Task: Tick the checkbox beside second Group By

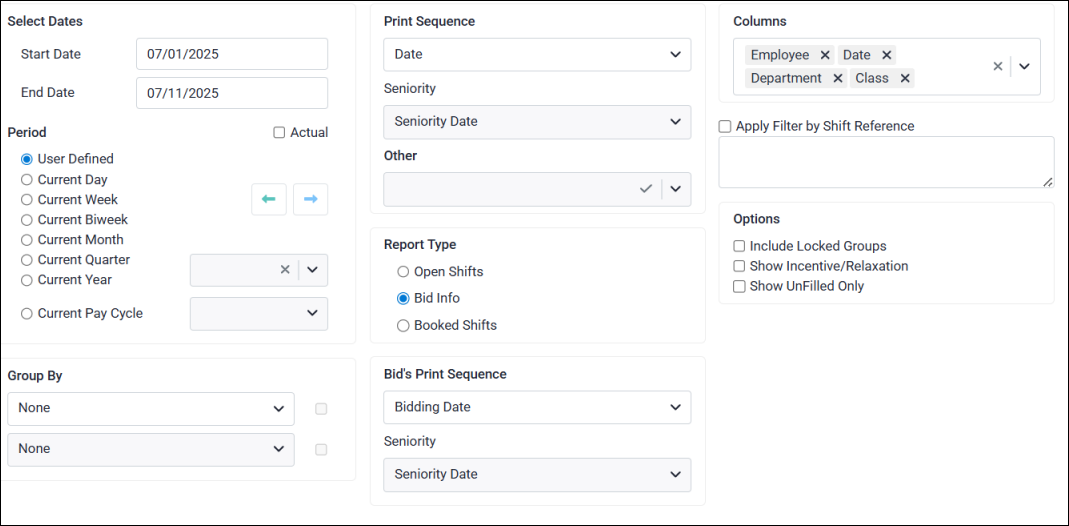Action: (x=321, y=450)
